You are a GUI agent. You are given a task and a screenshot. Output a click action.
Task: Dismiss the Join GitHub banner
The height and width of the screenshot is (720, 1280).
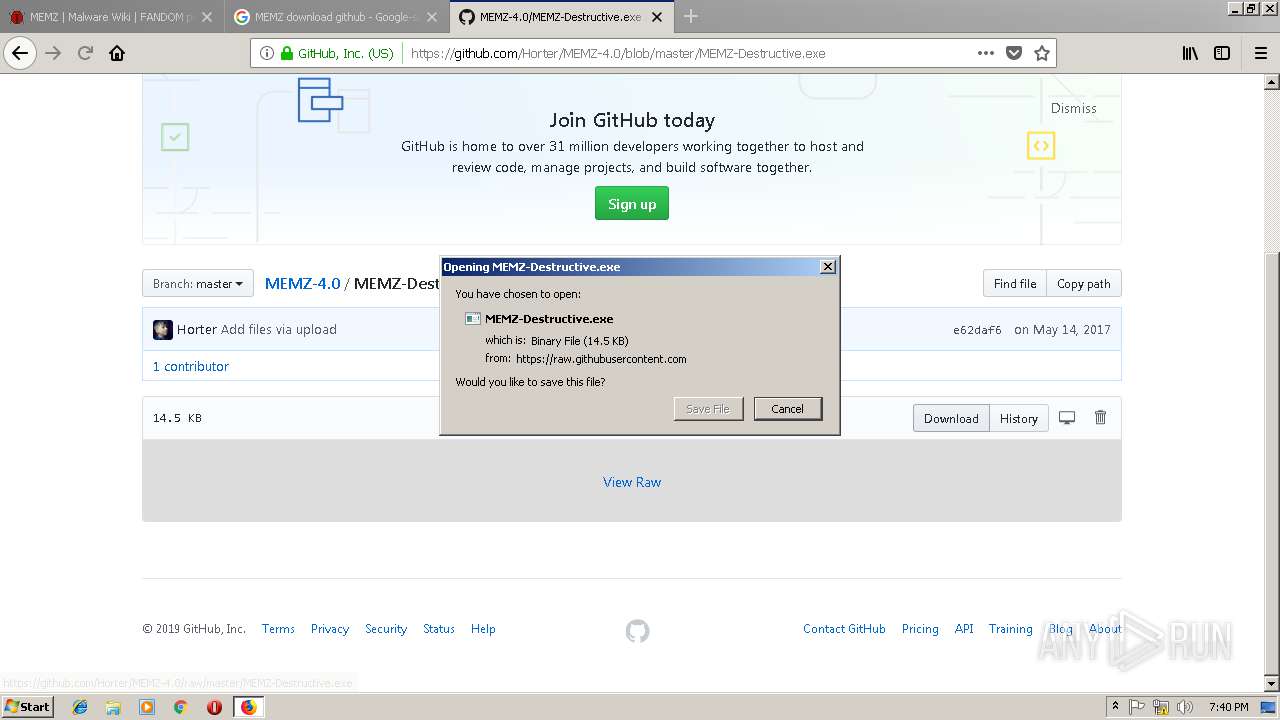1073,108
